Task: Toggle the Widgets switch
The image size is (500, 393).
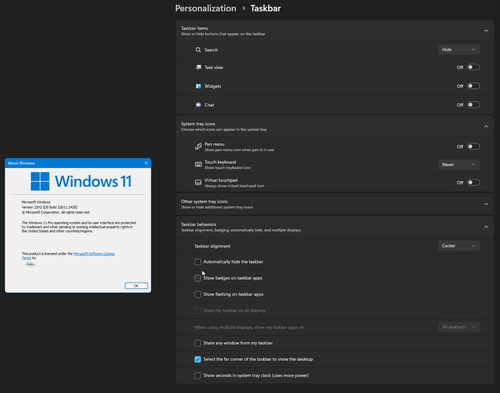Action: point(473,86)
